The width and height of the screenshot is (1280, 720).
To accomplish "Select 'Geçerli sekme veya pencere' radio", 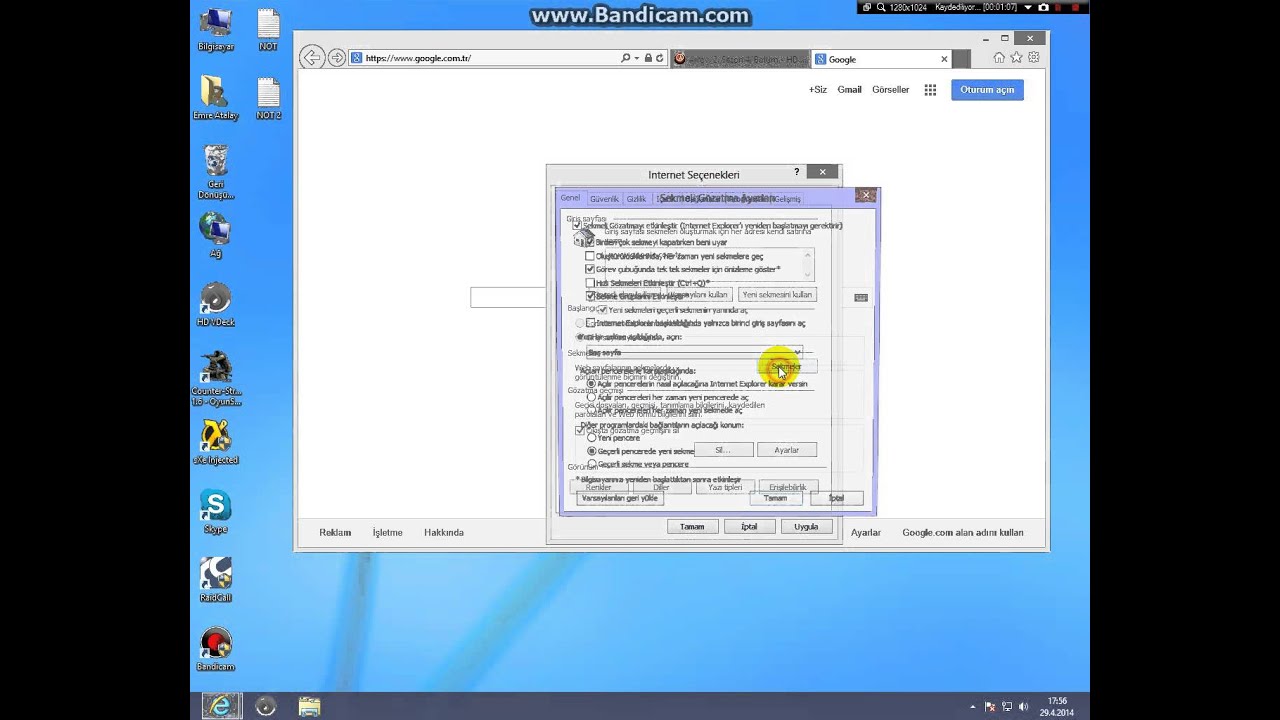I will click(591, 464).
